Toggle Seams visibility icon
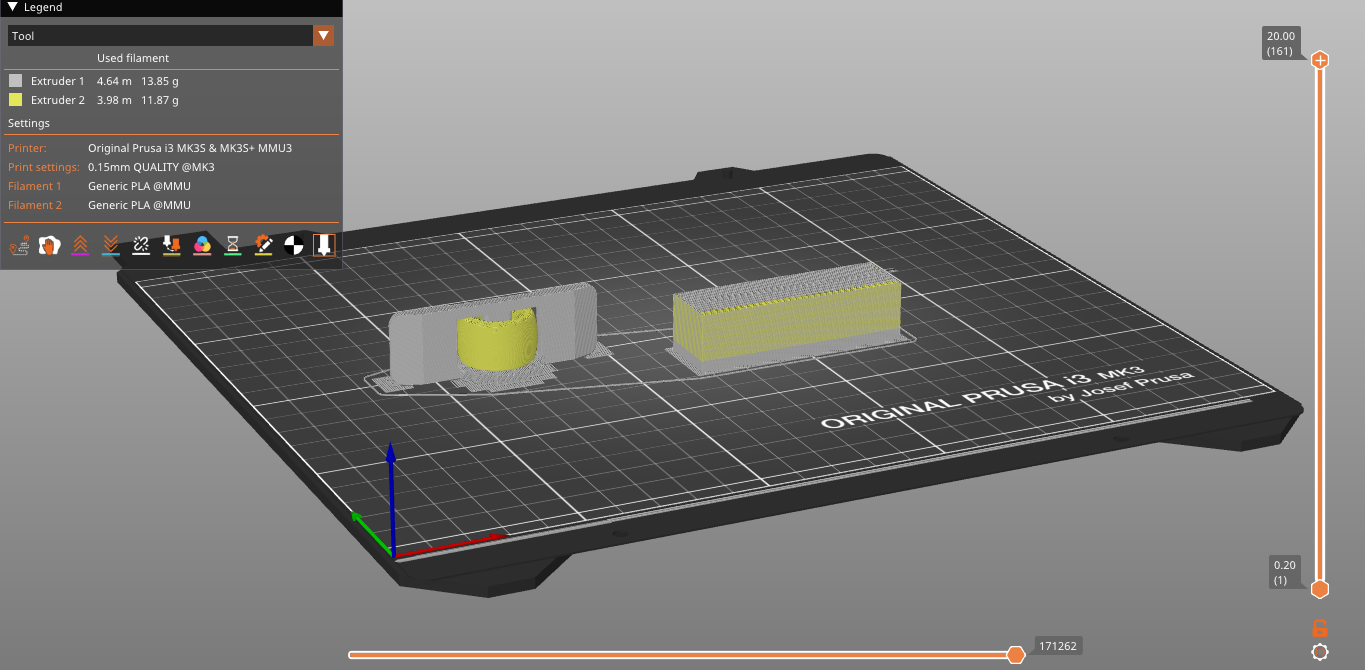 click(x=141, y=245)
